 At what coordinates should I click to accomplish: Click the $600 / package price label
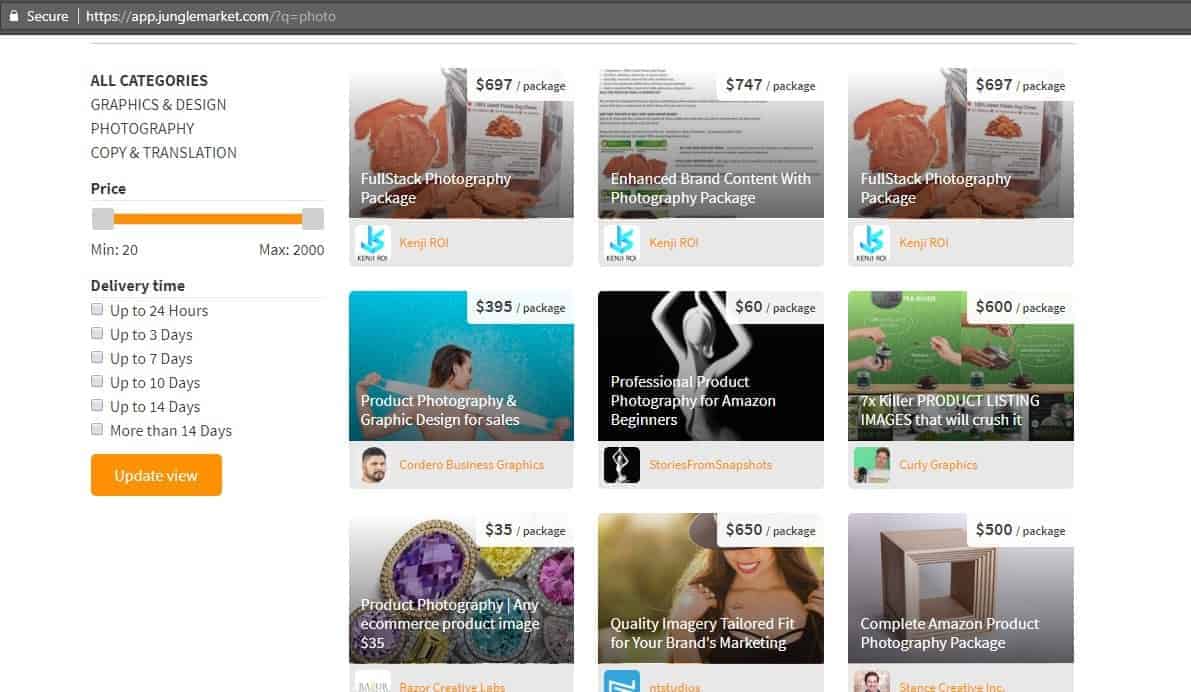tap(1019, 307)
